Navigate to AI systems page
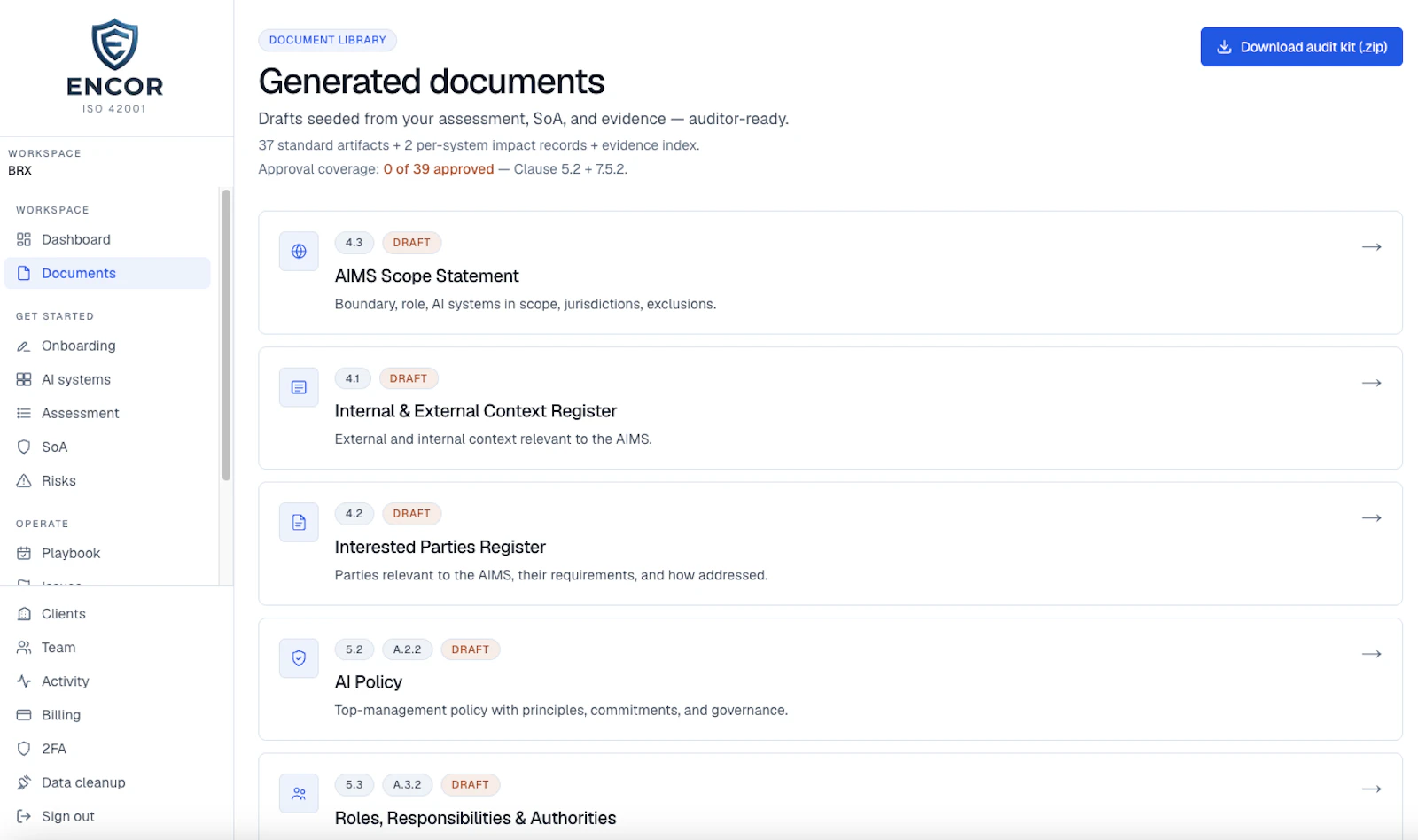The height and width of the screenshot is (840, 1418). pyautogui.click(x=107, y=379)
